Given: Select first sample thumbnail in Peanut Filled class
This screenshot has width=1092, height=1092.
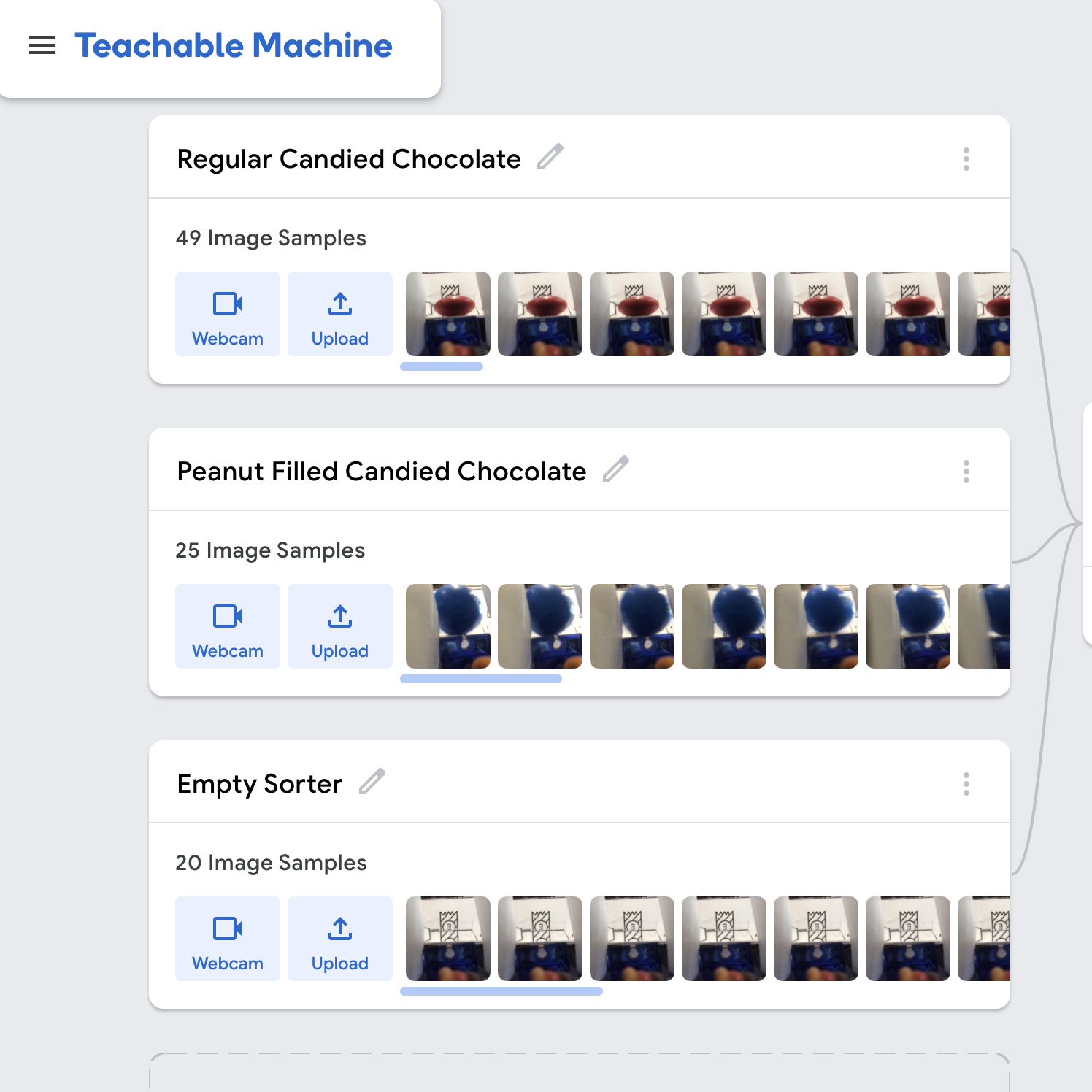Looking at the screenshot, I should (x=448, y=626).
